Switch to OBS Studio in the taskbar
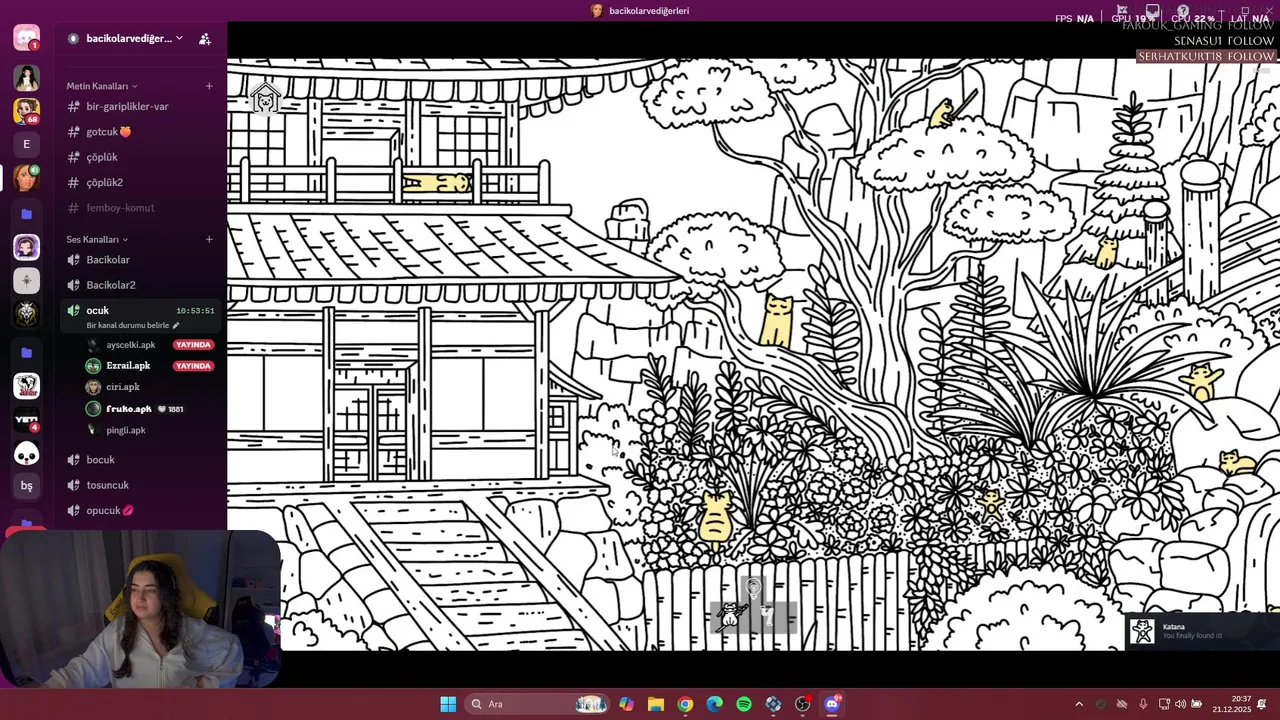Viewport: 1280px width, 720px height. 803,704
